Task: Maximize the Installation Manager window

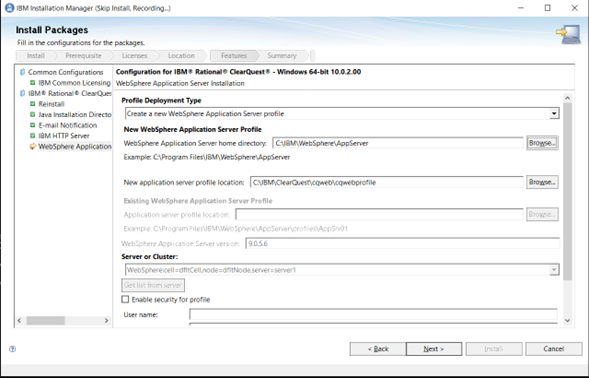Action: 547,8
